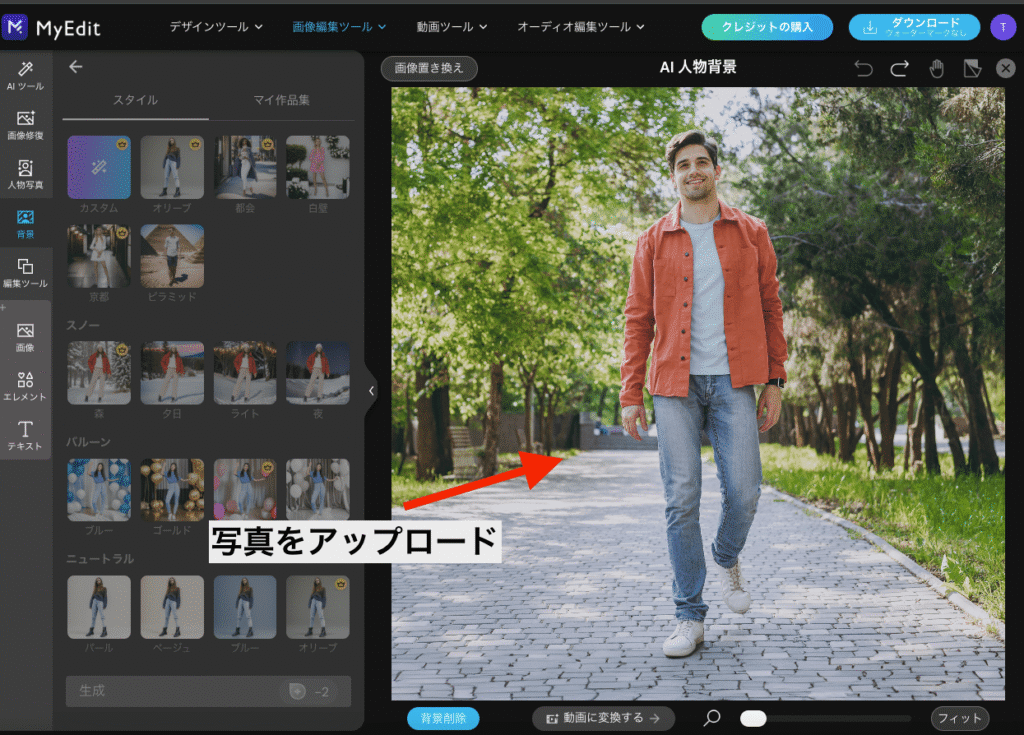Click the フィット button
1024x735 pixels.
pos(959,719)
